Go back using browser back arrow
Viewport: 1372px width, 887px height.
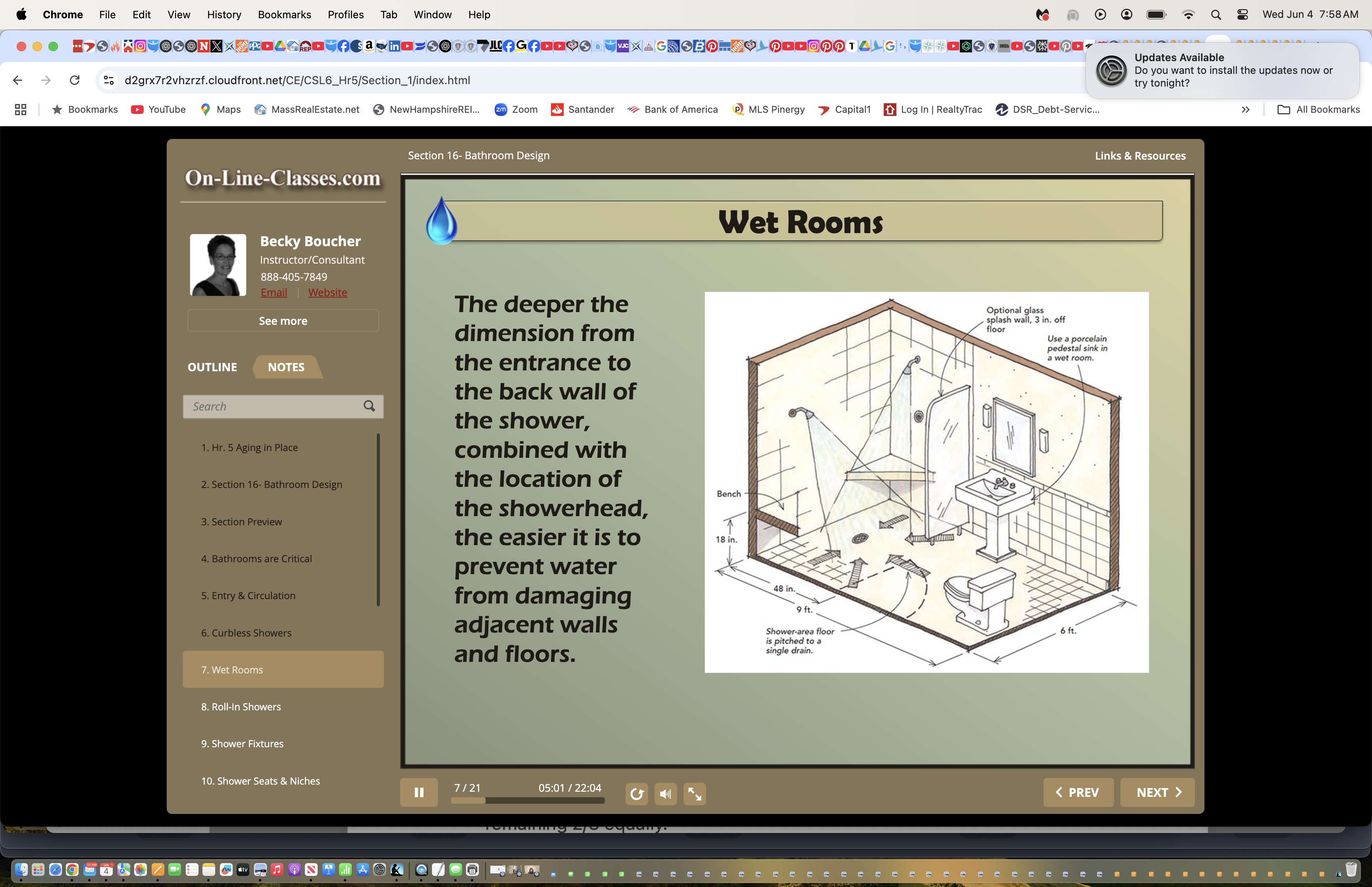point(17,80)
